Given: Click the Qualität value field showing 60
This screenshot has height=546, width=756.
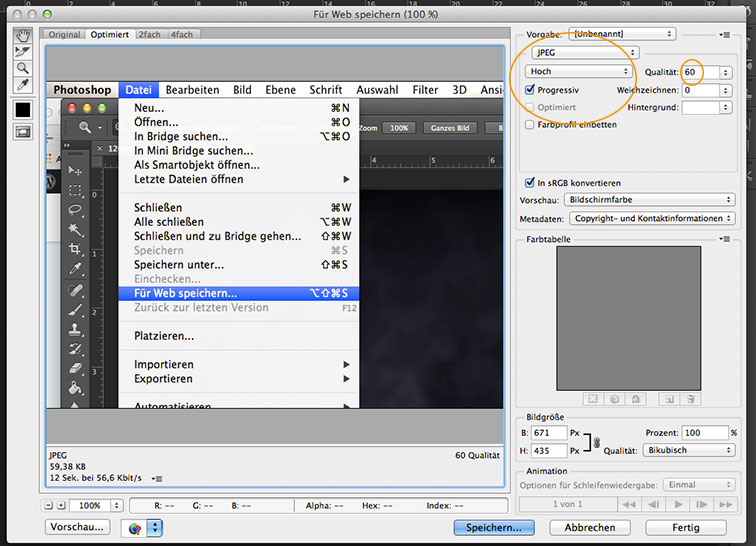Looking at the screenshot, I should [x=701, y=72].
